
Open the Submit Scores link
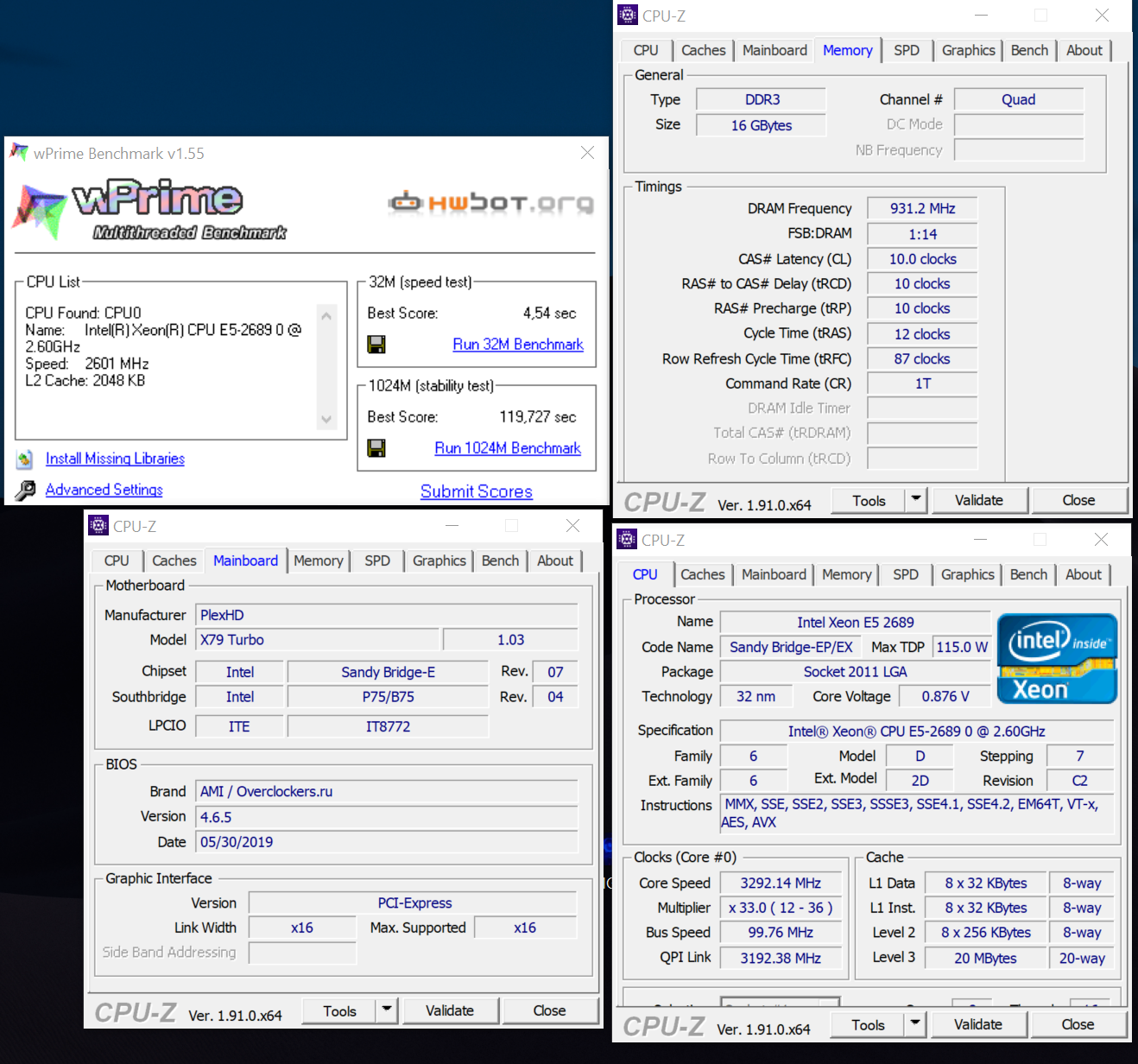point(477,491)
